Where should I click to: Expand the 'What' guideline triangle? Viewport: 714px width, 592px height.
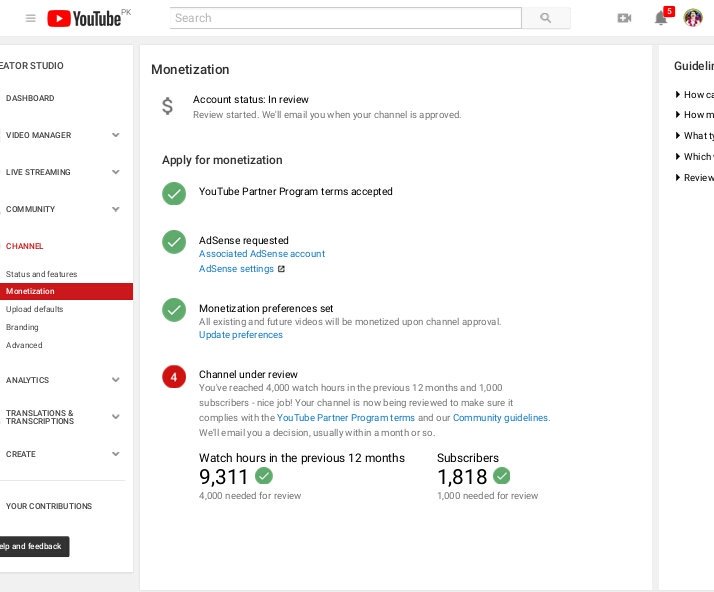pyautogui.click(x=678, y=135)
